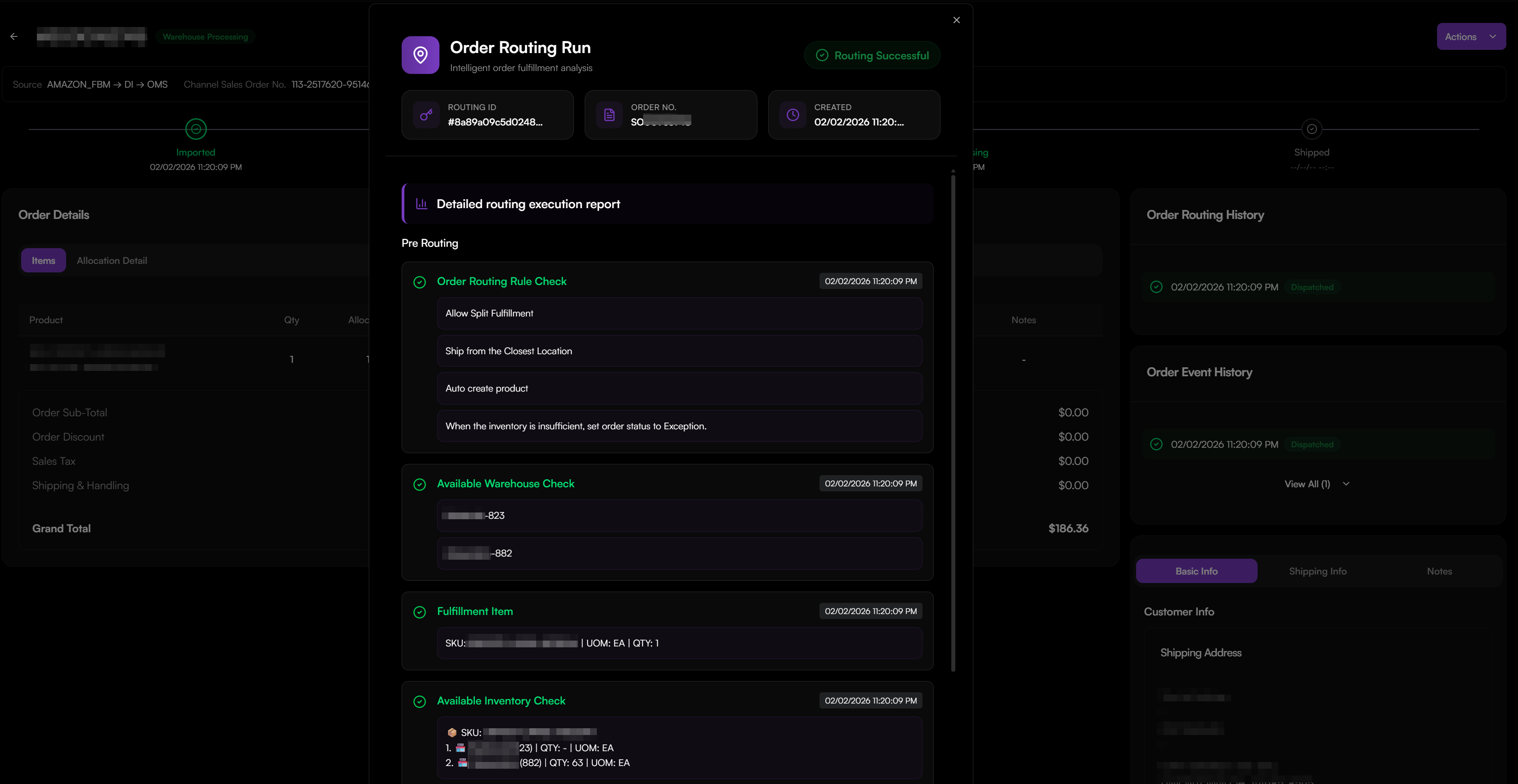Click the Routing Successful status badge
Screen dimensions: 1518x784
click(x=872, y=55)
